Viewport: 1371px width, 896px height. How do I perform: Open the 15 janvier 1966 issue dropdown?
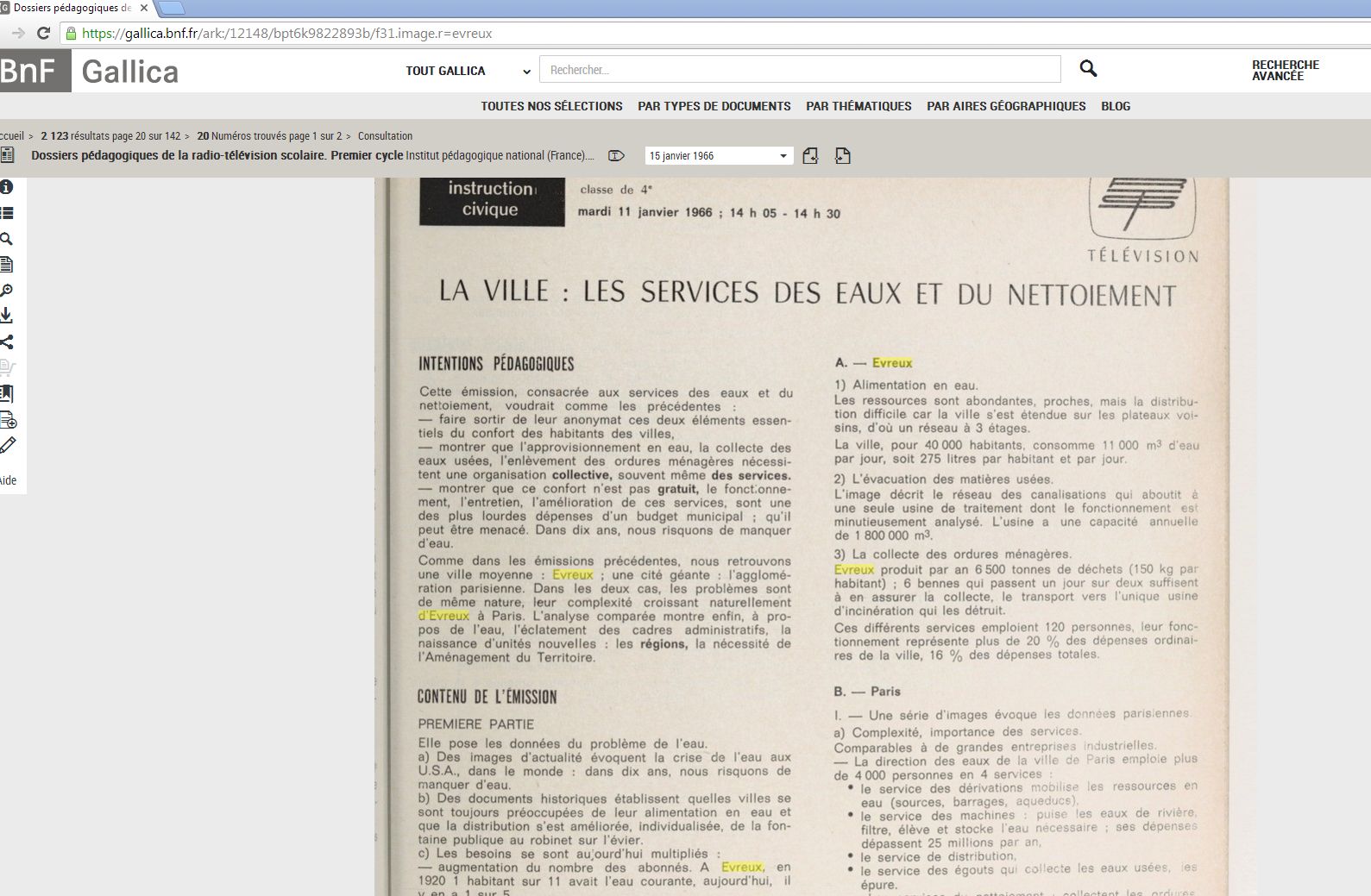pyautogui.click(x=718, y=156)
